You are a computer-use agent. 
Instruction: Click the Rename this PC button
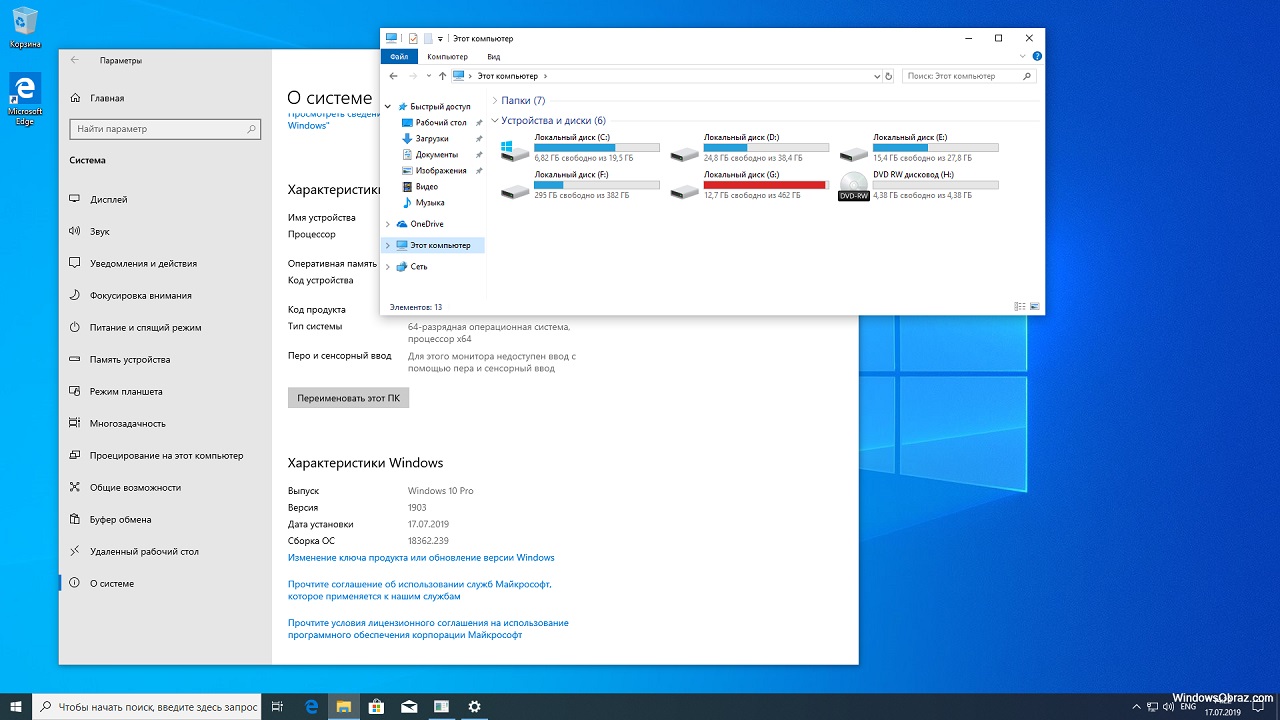(x=348, y=397)
